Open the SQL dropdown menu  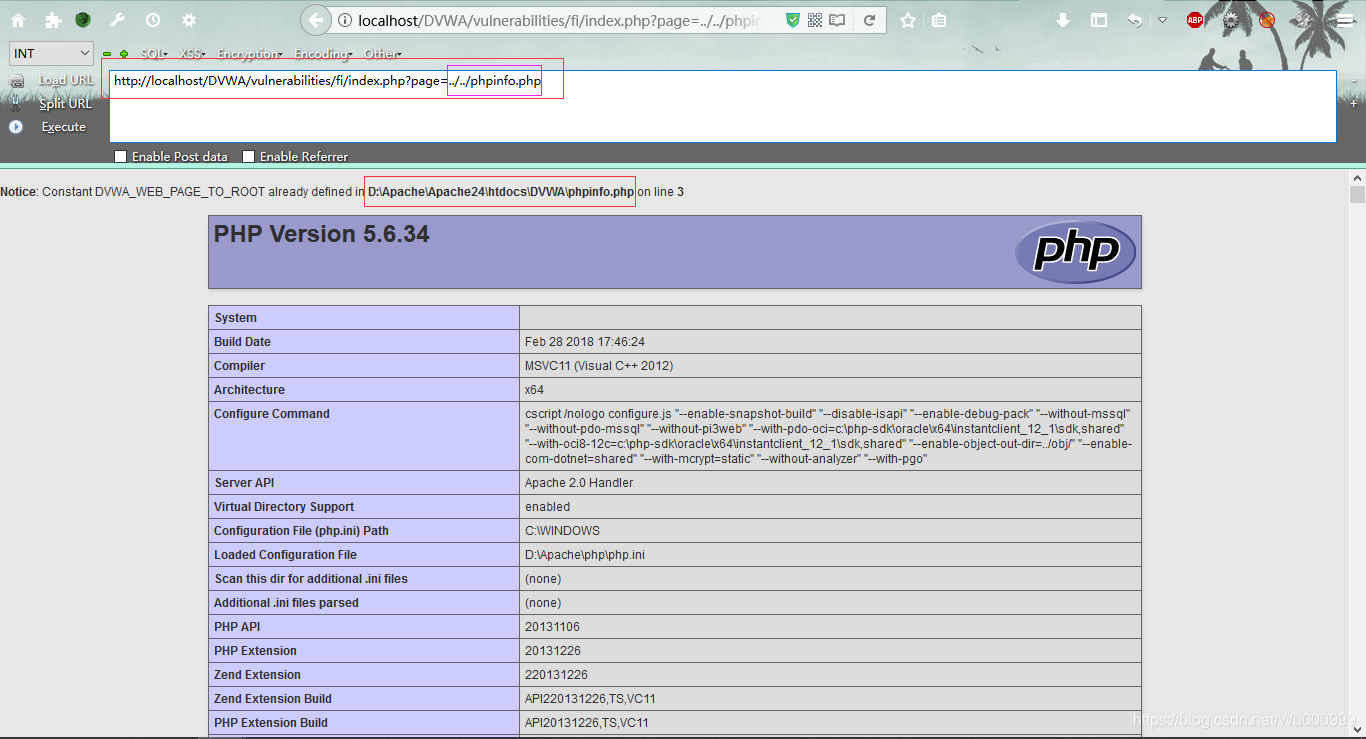(154, 54)
